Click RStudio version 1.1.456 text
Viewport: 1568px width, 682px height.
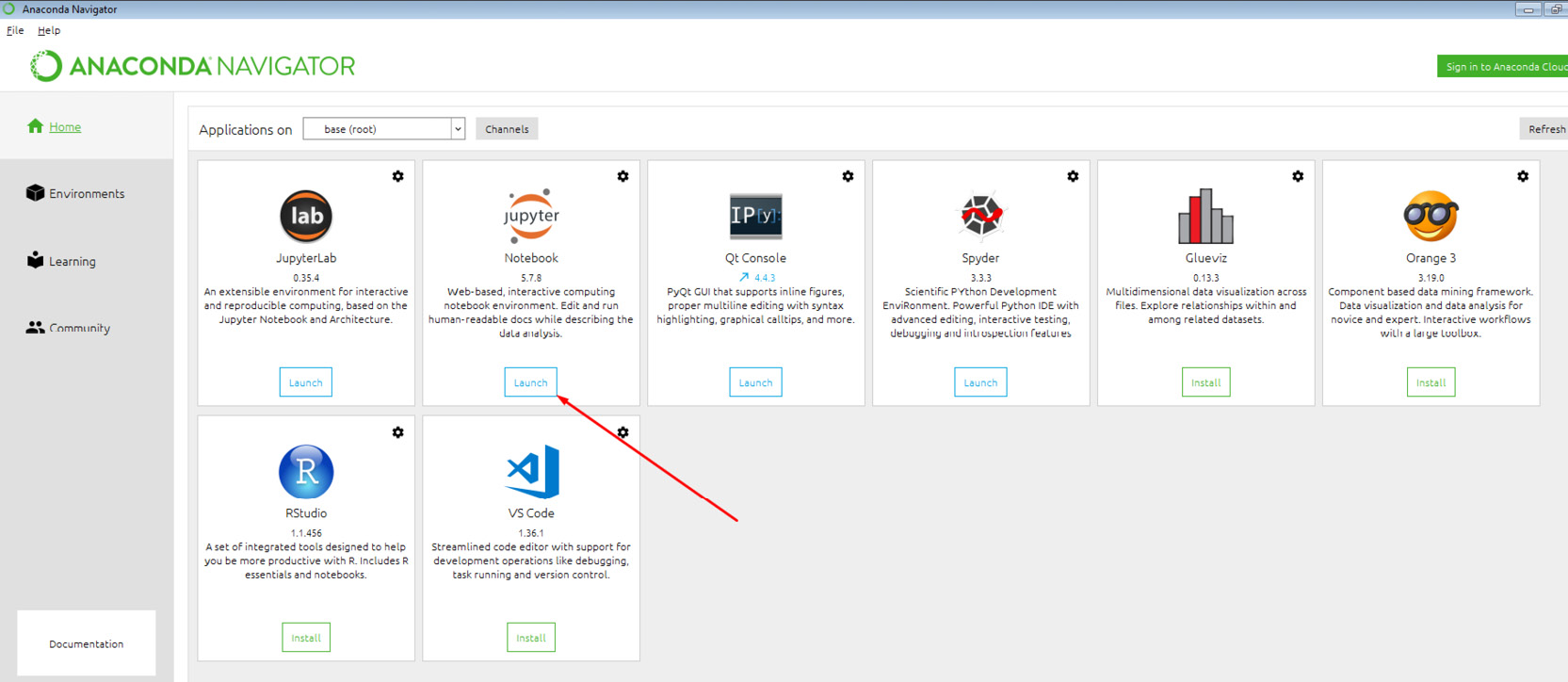pyautogui.click(x=306, y=533)
